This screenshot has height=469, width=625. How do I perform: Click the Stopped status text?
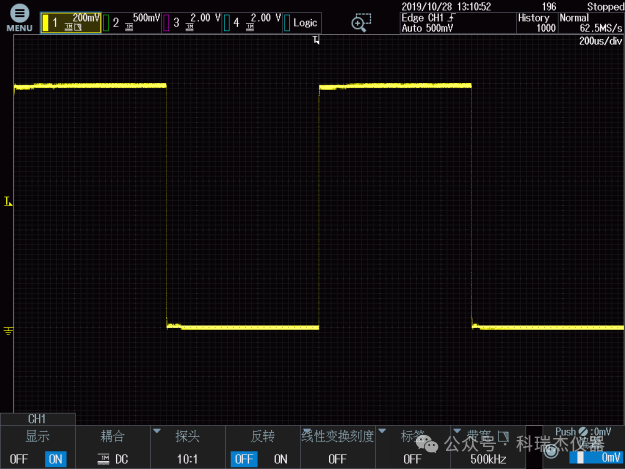(605, 6)
